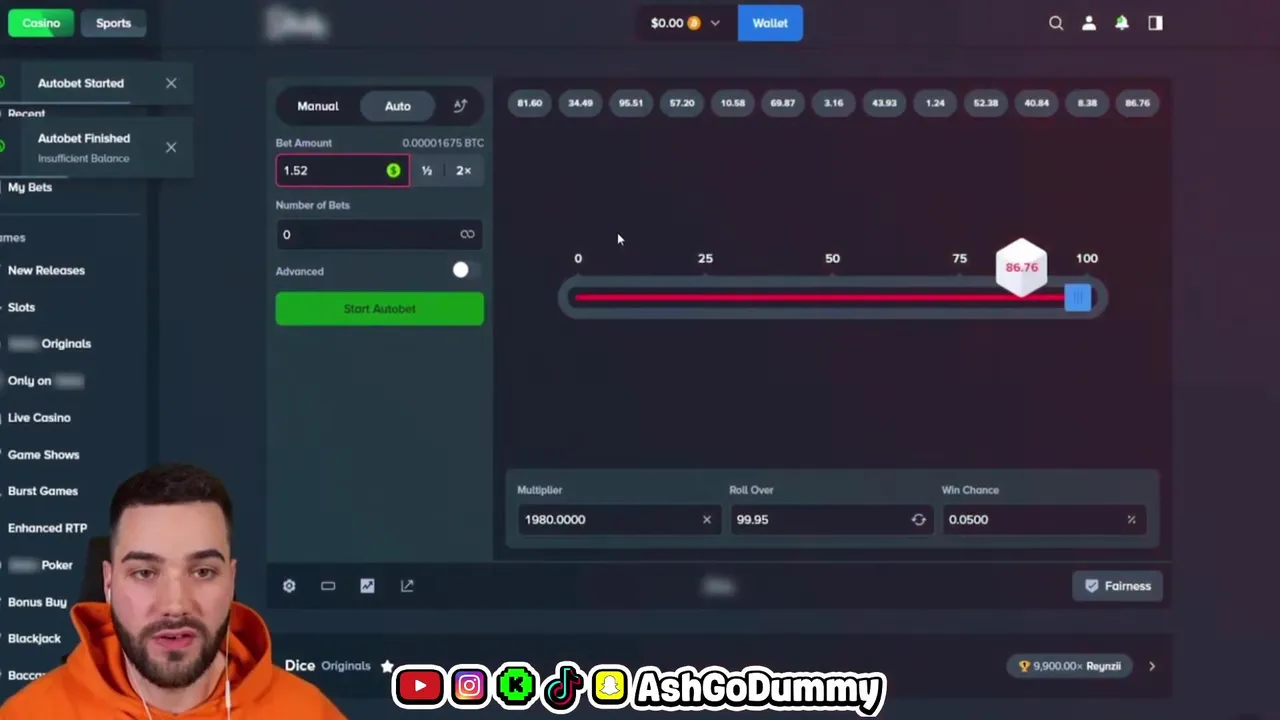Open New Releases in the sidebar
The image size is (1280, 720).
46,270
